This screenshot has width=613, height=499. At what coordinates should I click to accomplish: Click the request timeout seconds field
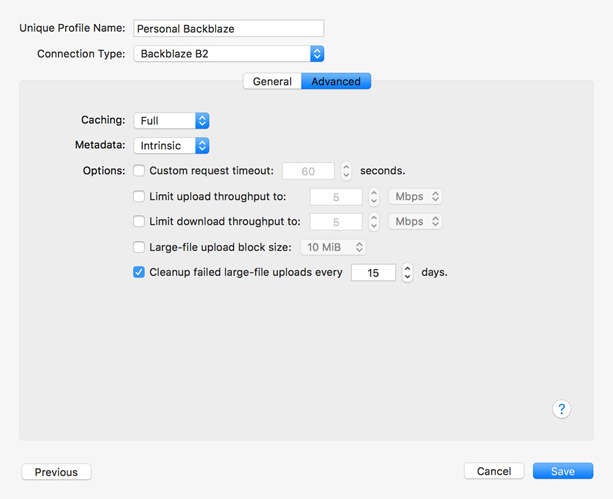point(308,171)
